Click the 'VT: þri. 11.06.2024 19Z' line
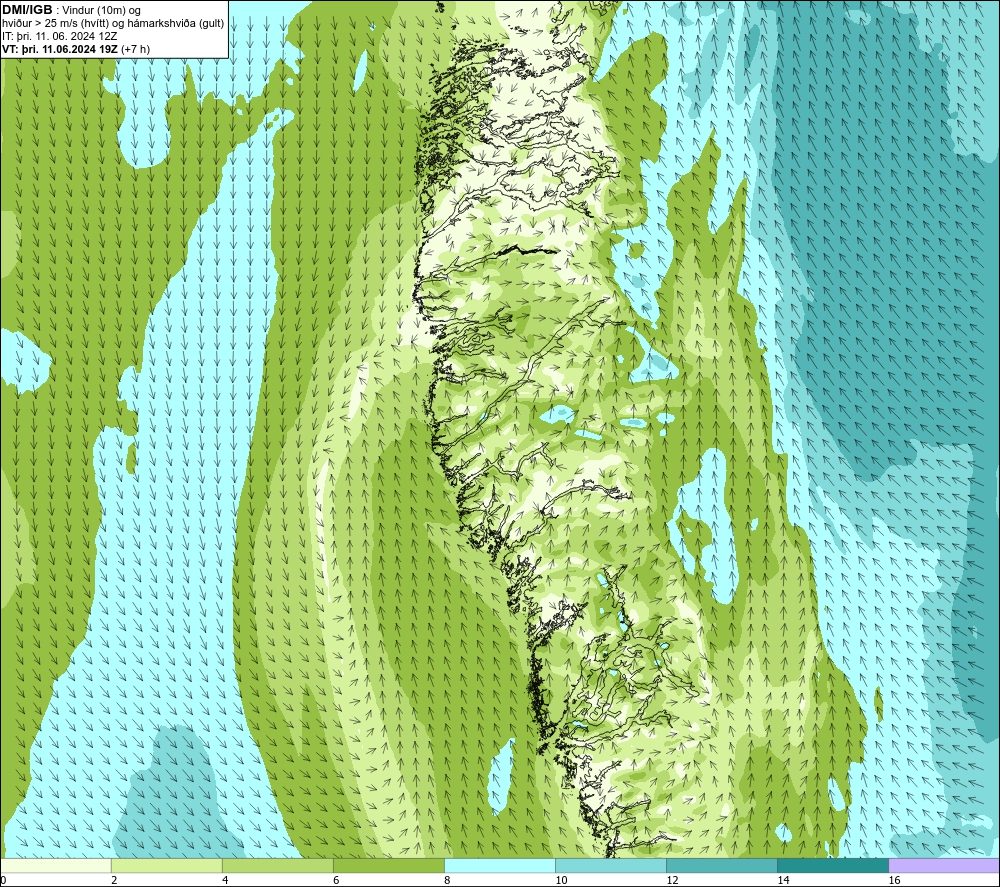1000x887 pixels. point(60,49)
